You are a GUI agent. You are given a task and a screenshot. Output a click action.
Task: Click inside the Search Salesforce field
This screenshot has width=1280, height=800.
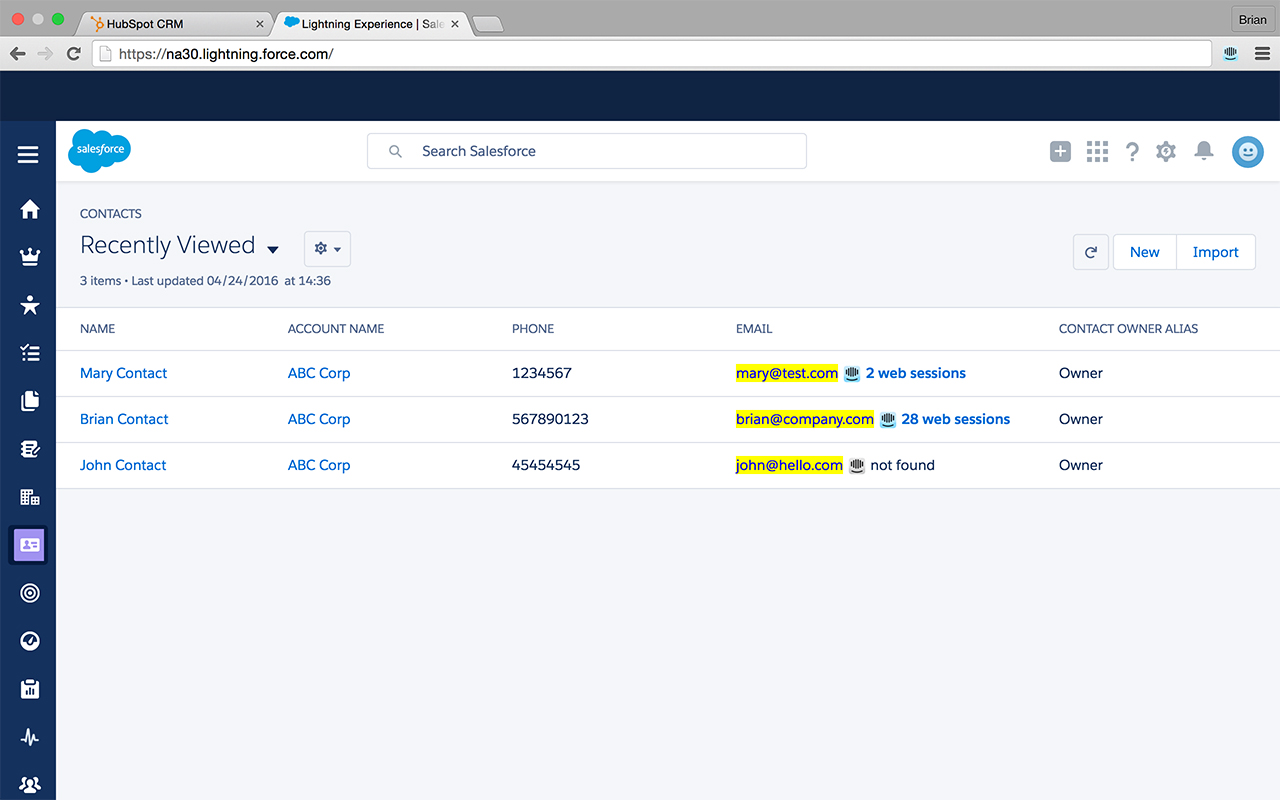click(586, 151)
